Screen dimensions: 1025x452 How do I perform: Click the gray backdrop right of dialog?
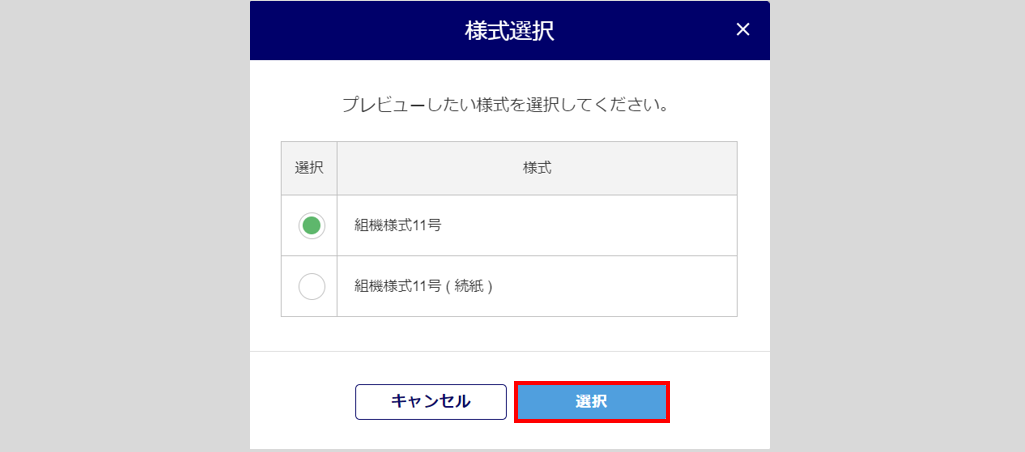pyautogui.click(x=900, y=226)
